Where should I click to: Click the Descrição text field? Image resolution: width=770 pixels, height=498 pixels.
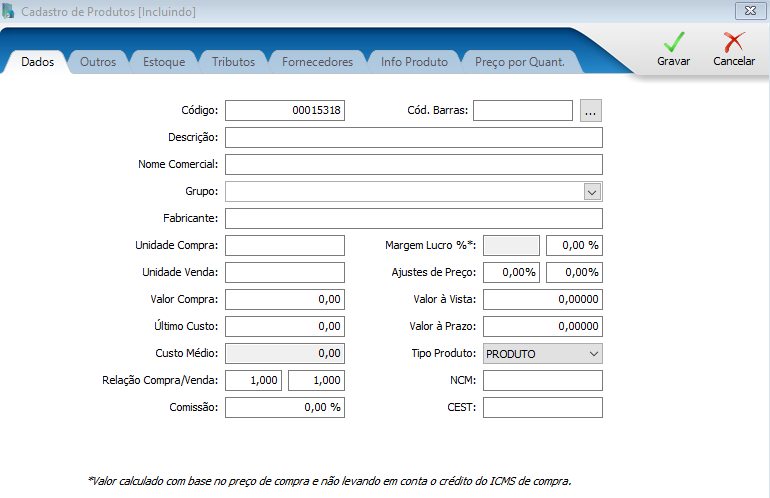coord(413,137)
